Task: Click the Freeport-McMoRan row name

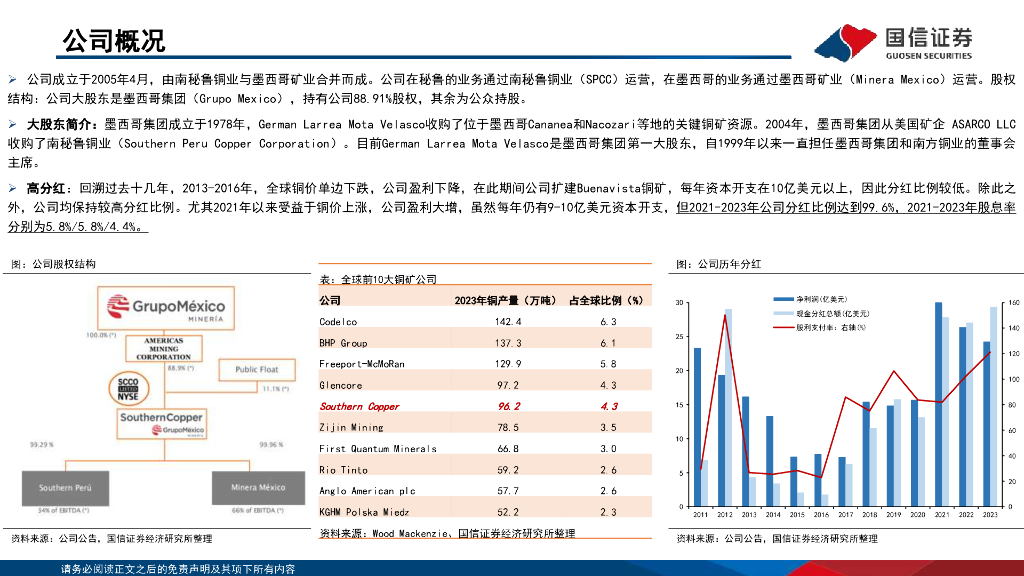Action: (362, 364)
